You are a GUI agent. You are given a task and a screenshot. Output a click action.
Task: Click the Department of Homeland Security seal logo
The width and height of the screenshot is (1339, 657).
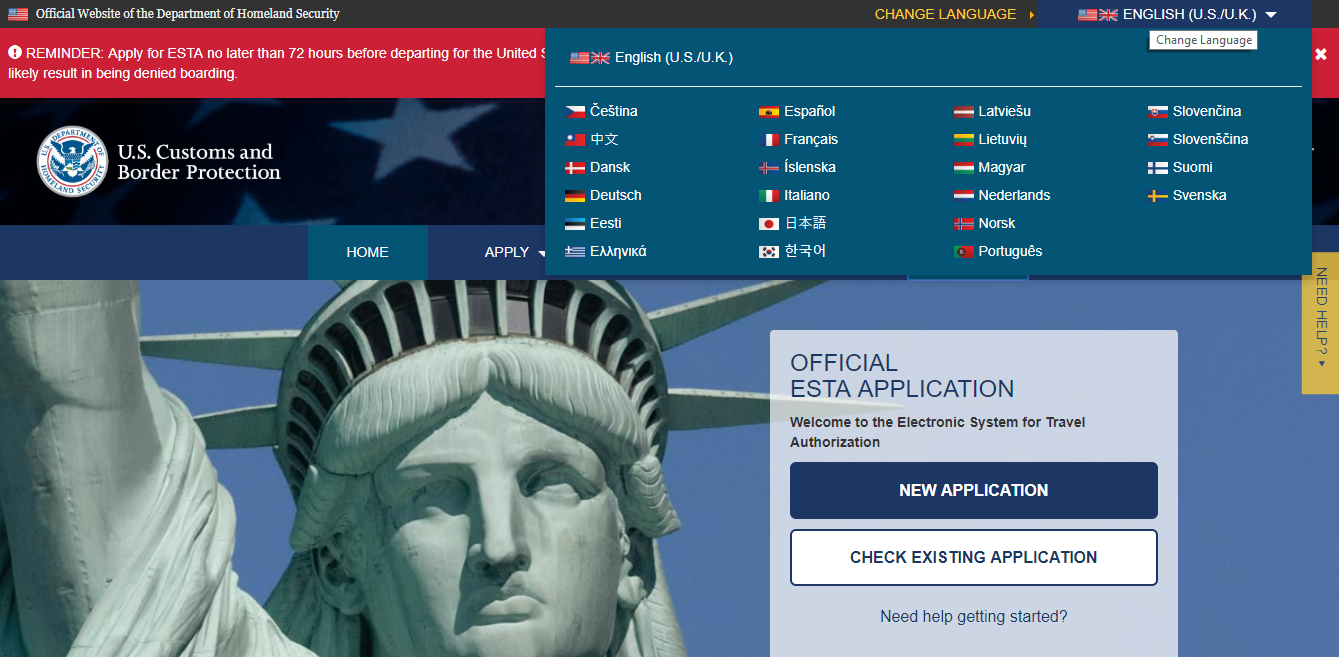pyautogui.click(x=72, y=162)
